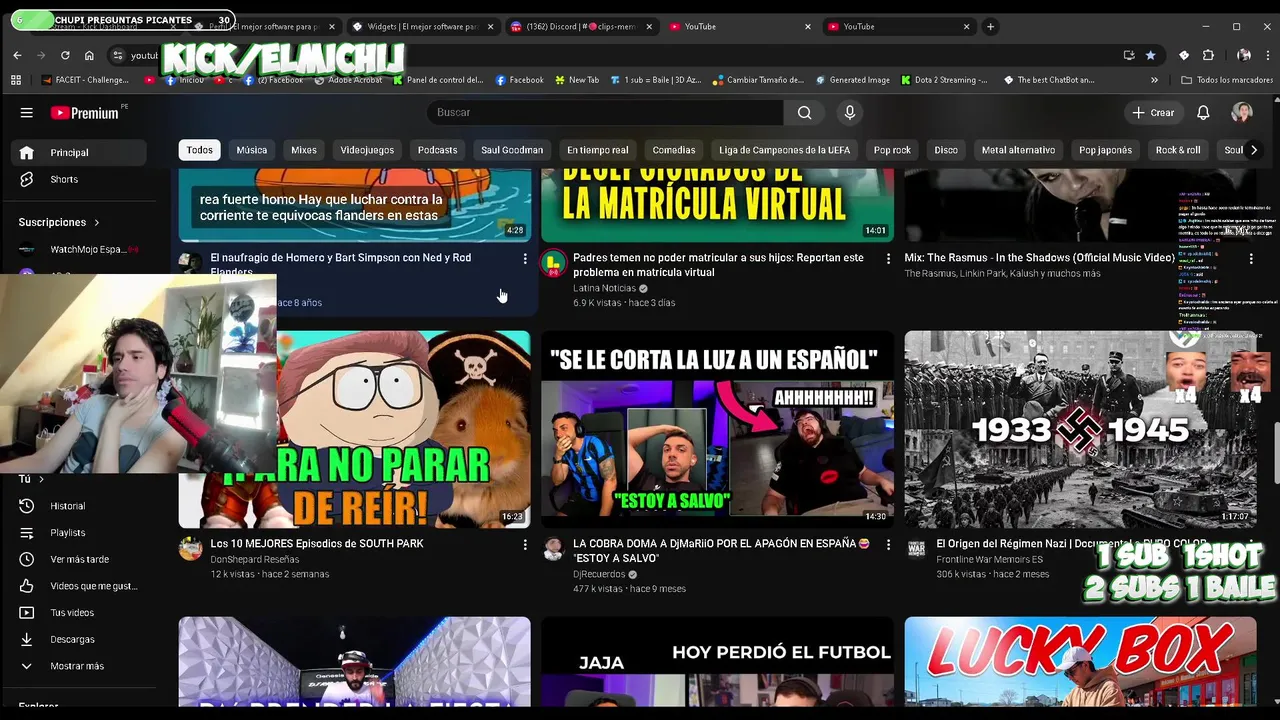
Task: Open the DonShepard Reseñas channel link
Action: 254,559
